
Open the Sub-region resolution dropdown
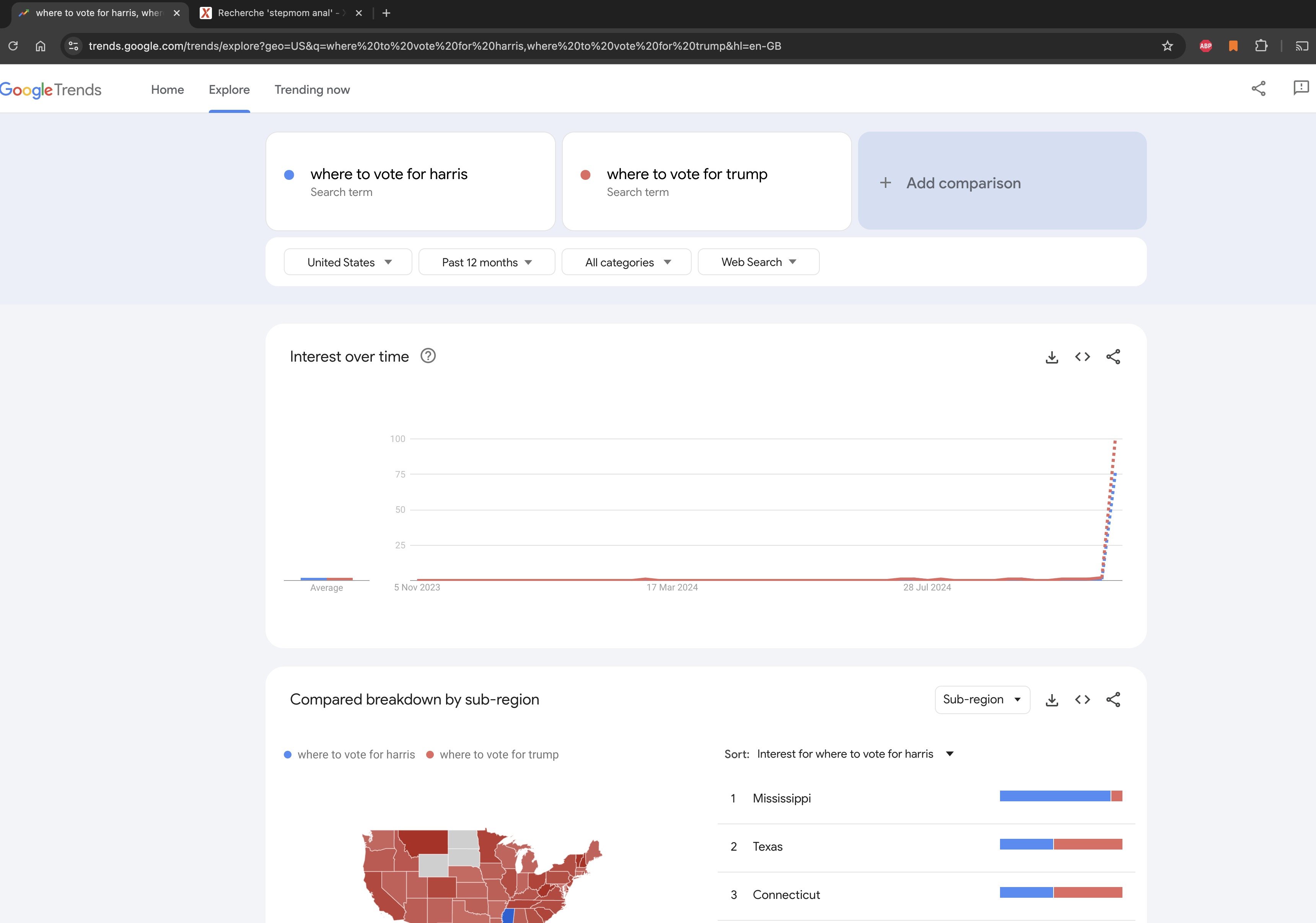[x=982, y=700]
